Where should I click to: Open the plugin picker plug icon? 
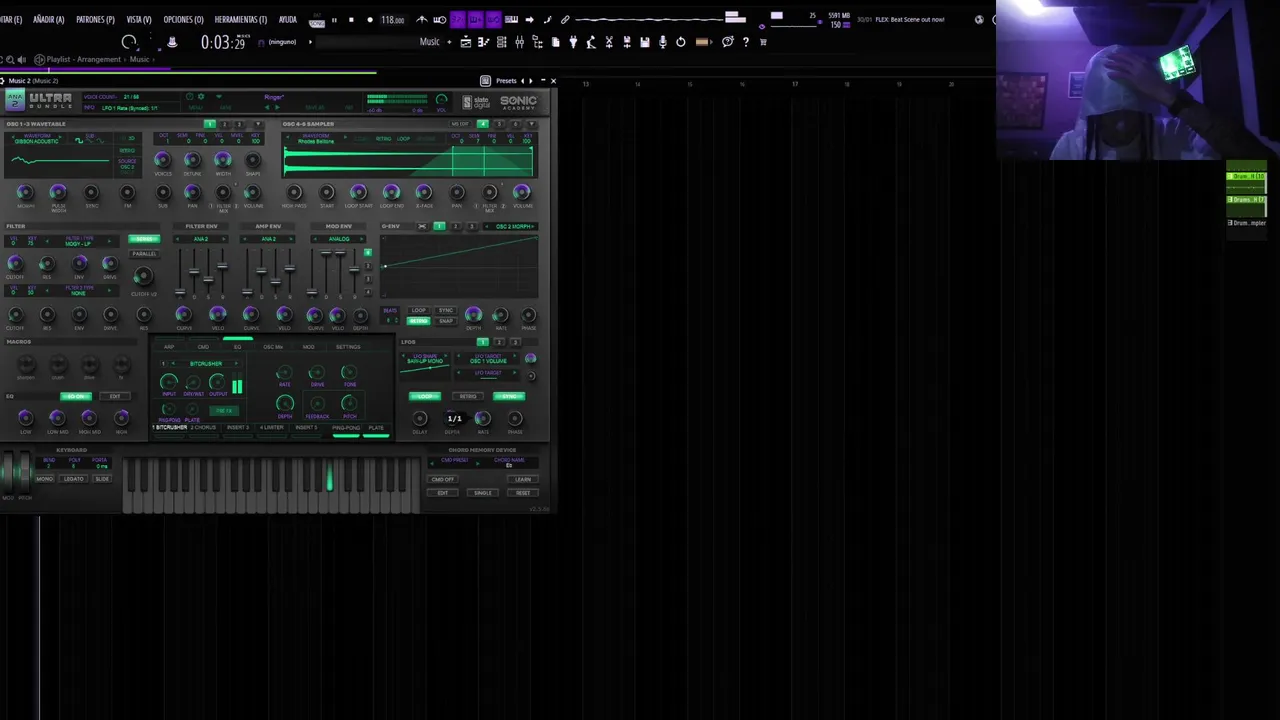(573, 42)
